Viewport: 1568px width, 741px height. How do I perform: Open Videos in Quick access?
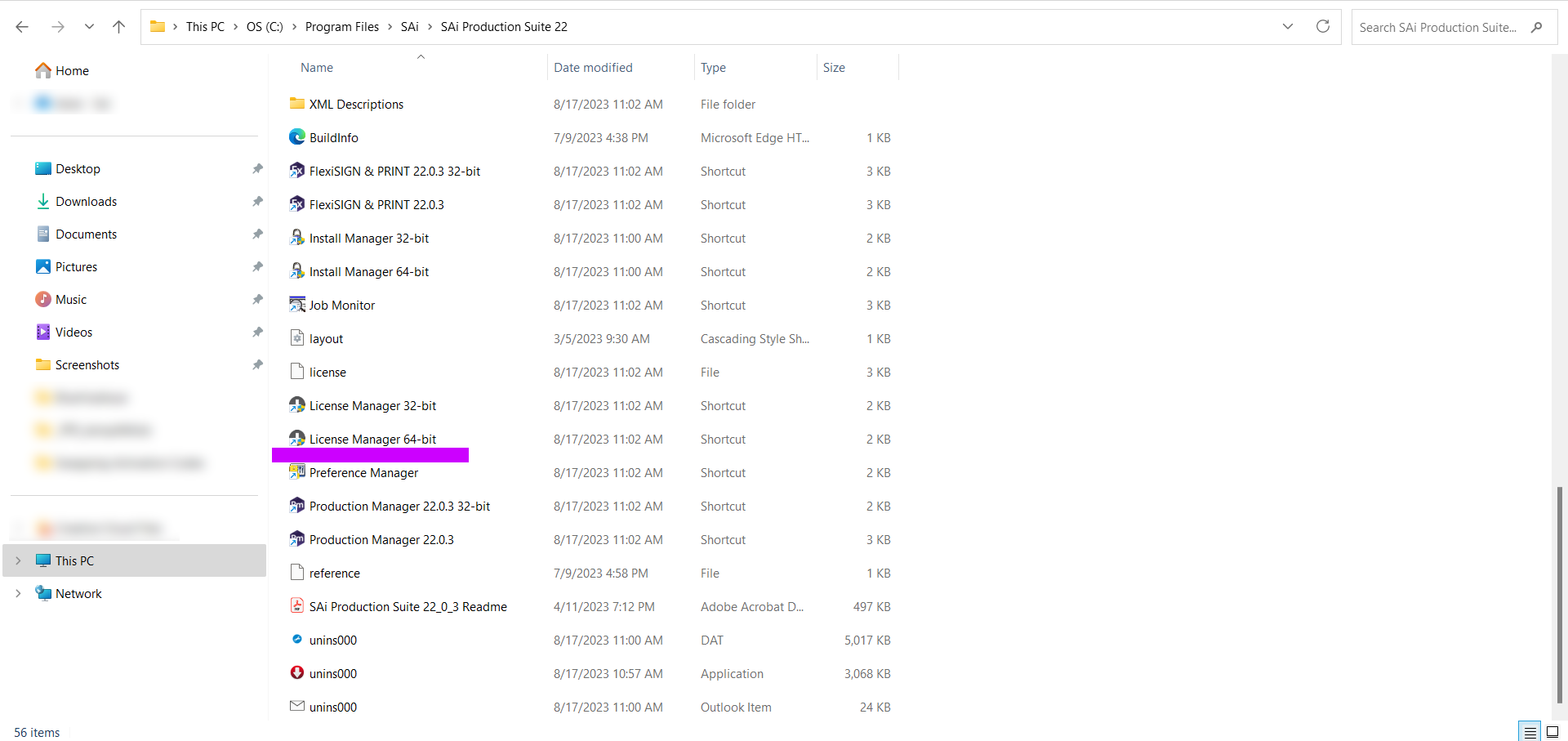pyautogui.click(x=73, y=333)
